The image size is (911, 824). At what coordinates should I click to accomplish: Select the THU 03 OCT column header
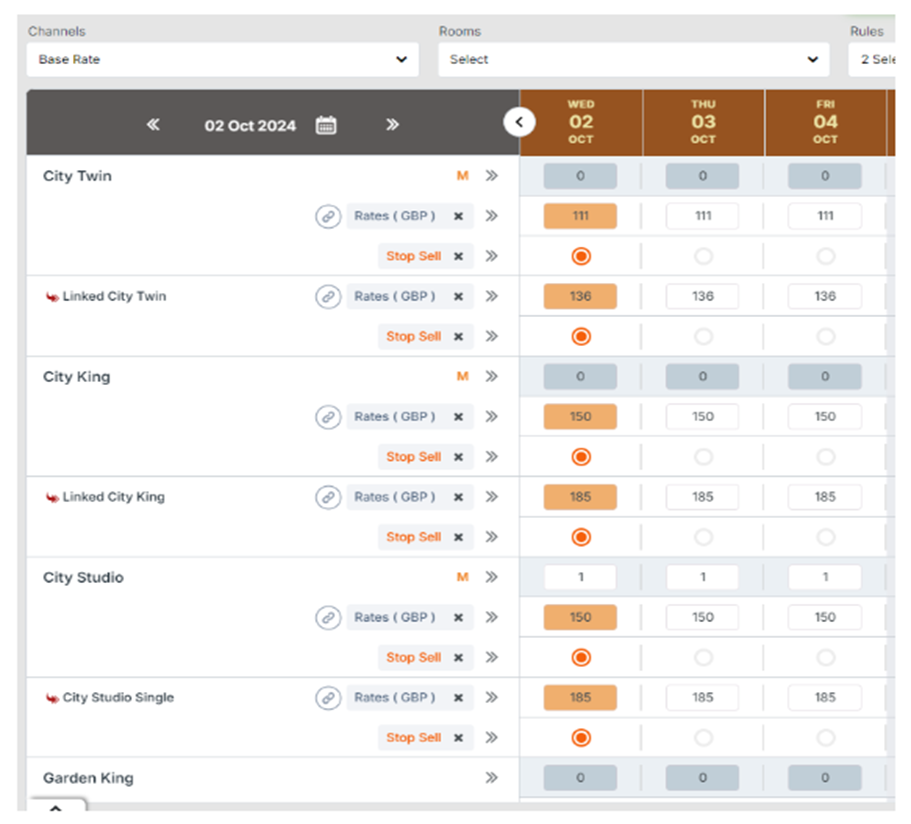click(x=703, y=122)
